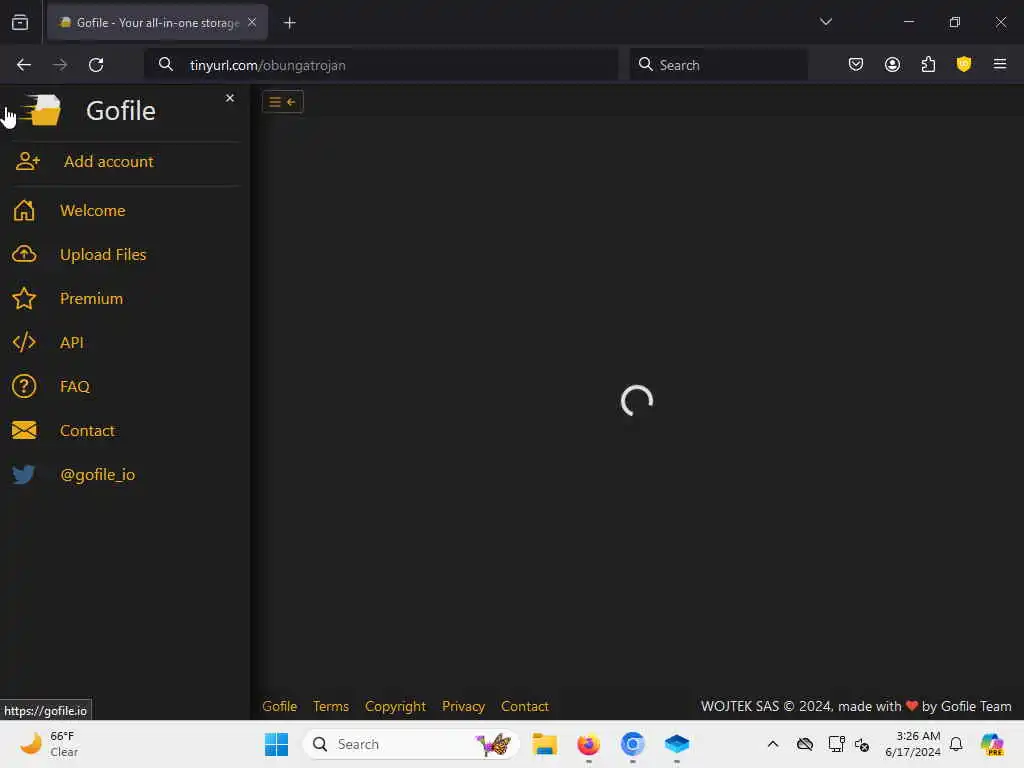Image resolution: width=1024 pixels, height=768 pixels.
Task: Open the Terms footer link
Action: tap(330, 706)
